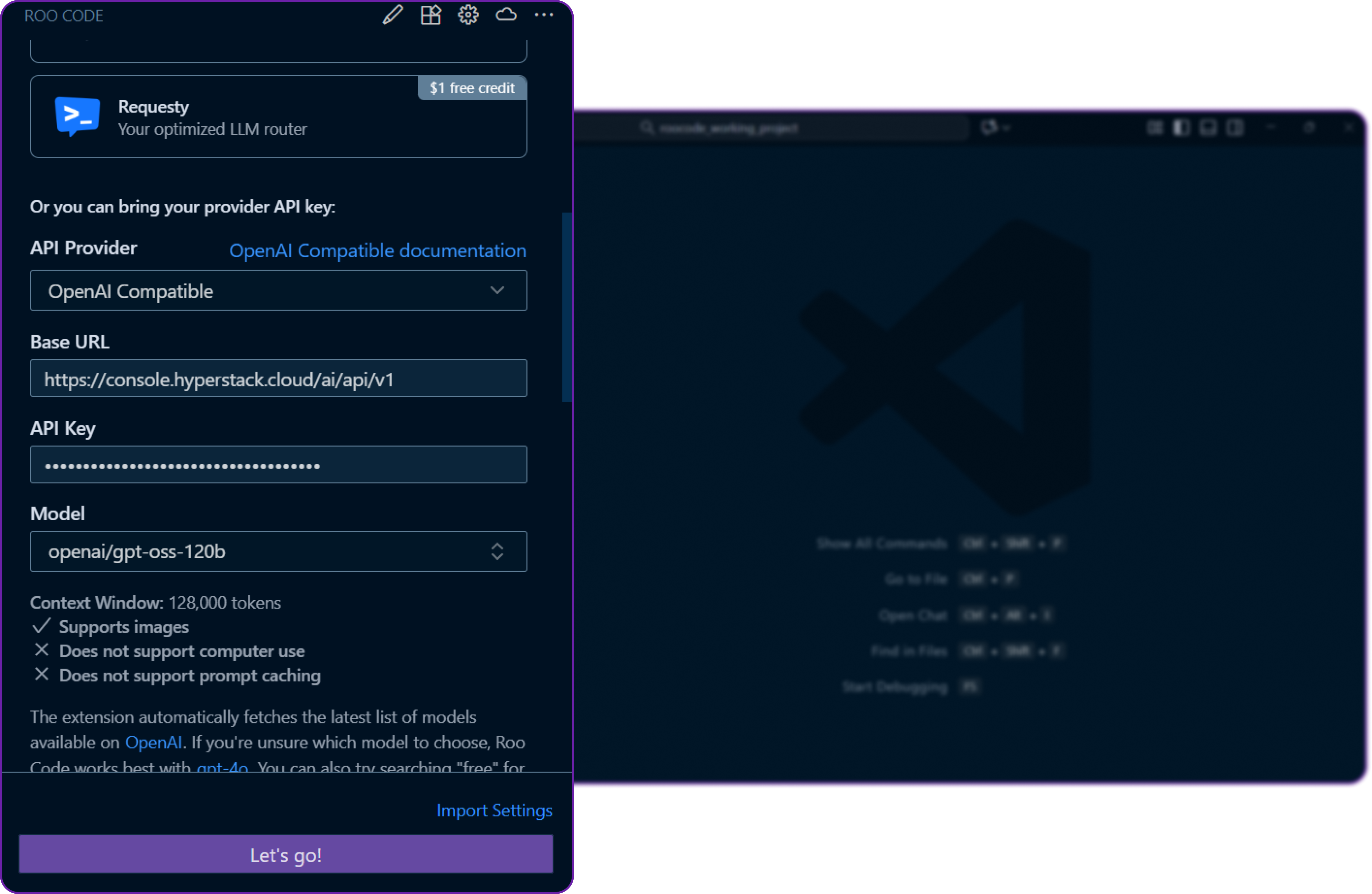Click the Base URL input field
1372x894 pixels.
pos(278,379)
